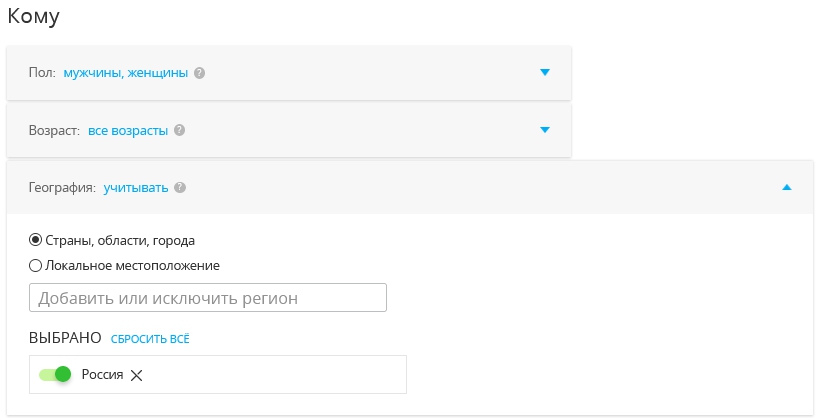Click the мужчины, женщины value link
The height and width of the screenshot is (418, 816).
pyautogui.click(x=125, y=73)
